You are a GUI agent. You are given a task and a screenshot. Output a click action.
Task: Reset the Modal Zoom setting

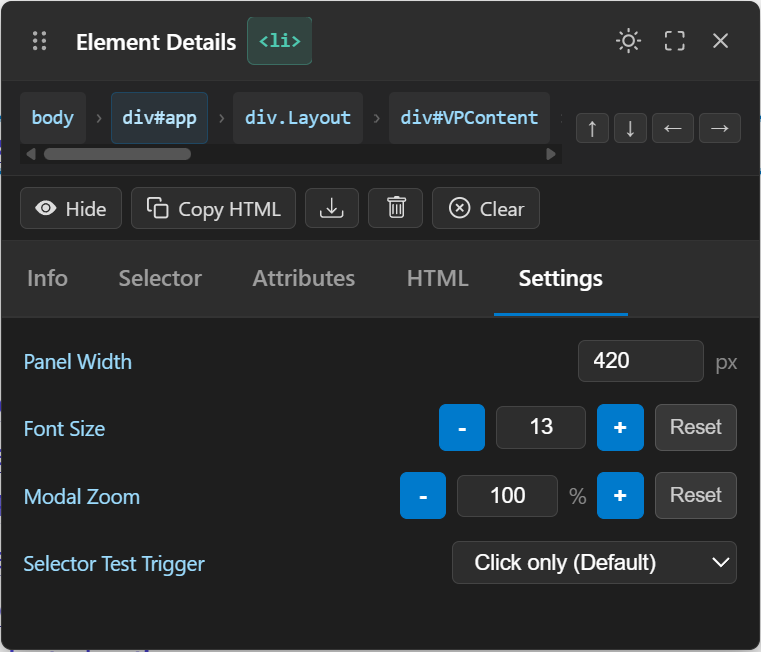[696, 496]
